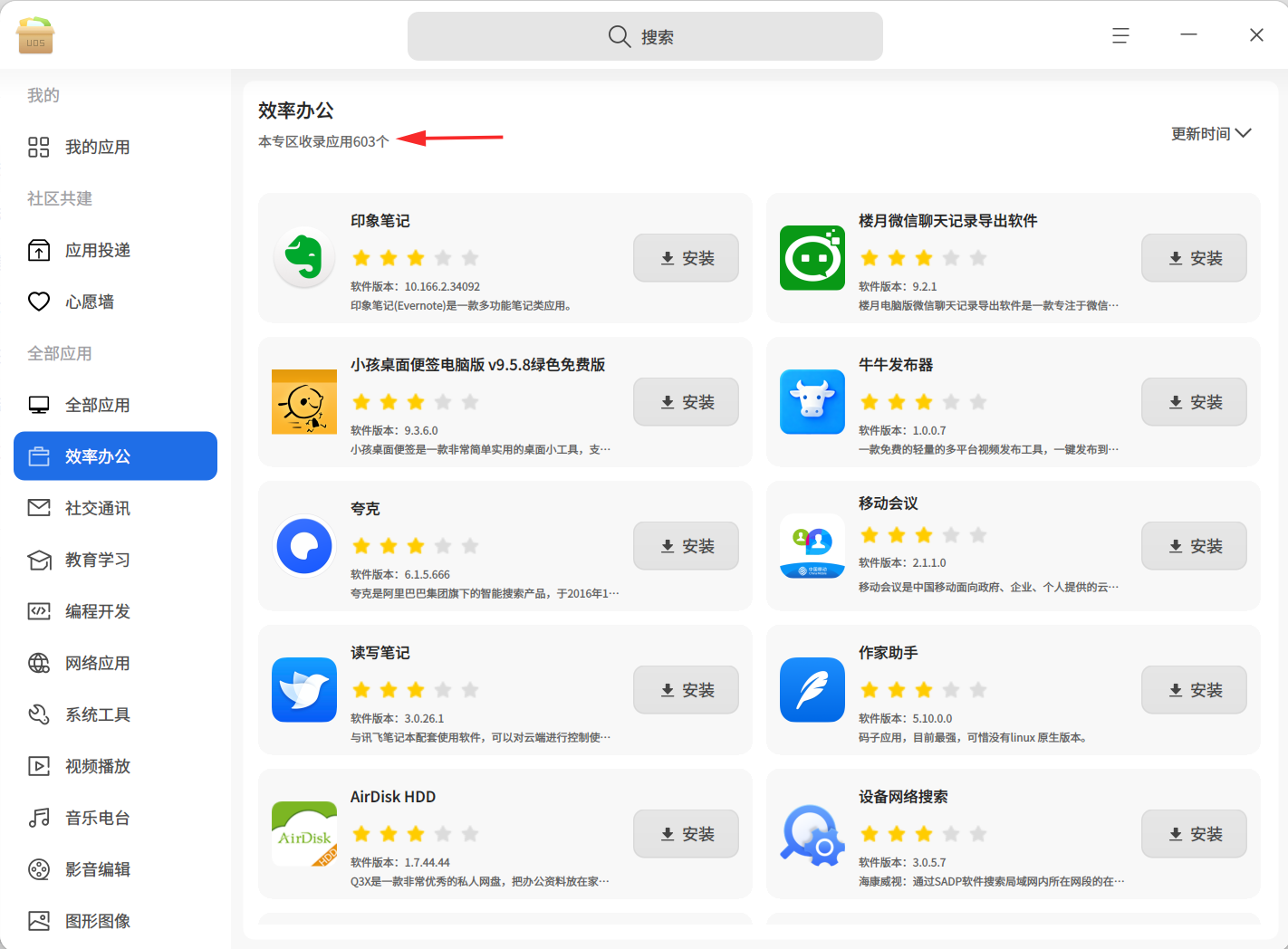1288x949 pixels.
Task: Click the version text 10.166.2.34092
Action: point(442,286)
